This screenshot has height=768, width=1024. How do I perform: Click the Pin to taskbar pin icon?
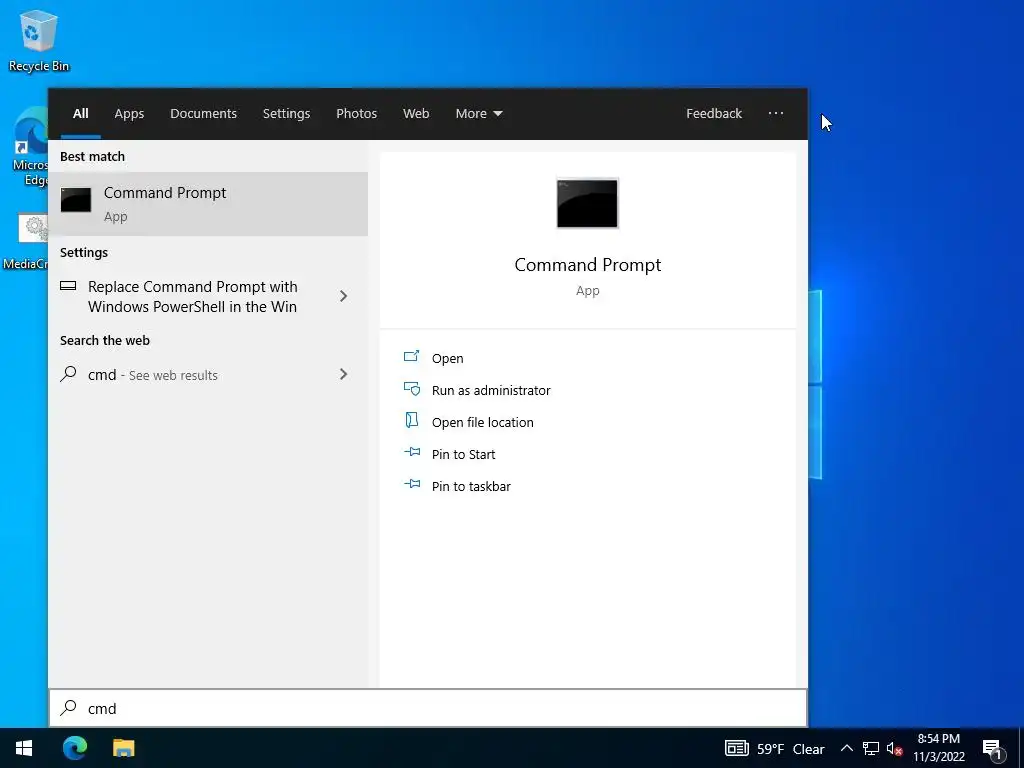pos(412,484)
